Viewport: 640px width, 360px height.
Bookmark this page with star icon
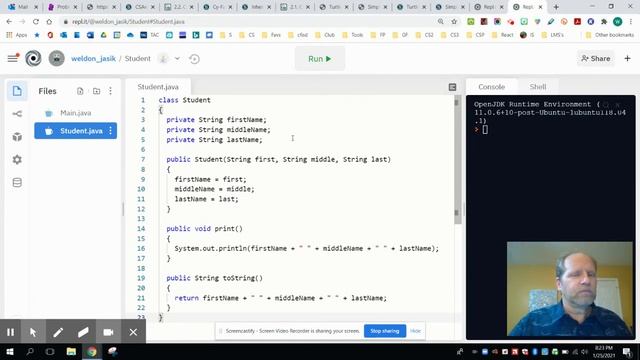coord(454,21)
